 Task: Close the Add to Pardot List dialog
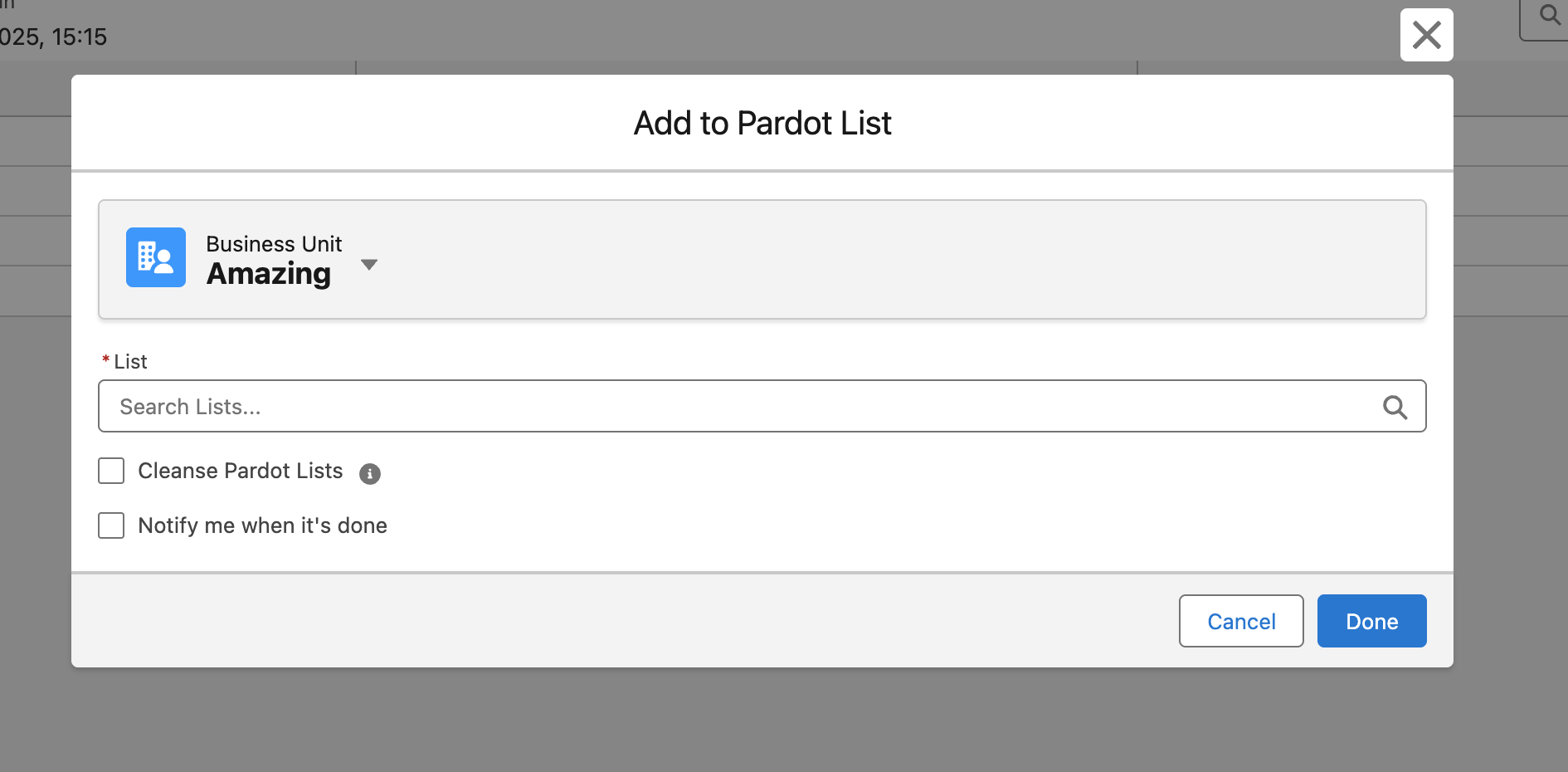pos(1426,35)
